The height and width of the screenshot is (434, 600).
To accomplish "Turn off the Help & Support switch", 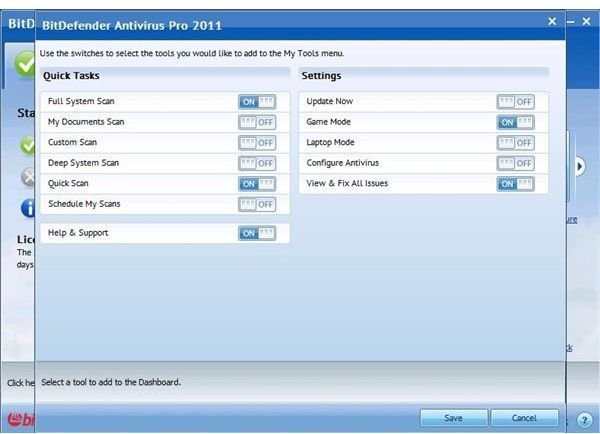I will (257, 233).
